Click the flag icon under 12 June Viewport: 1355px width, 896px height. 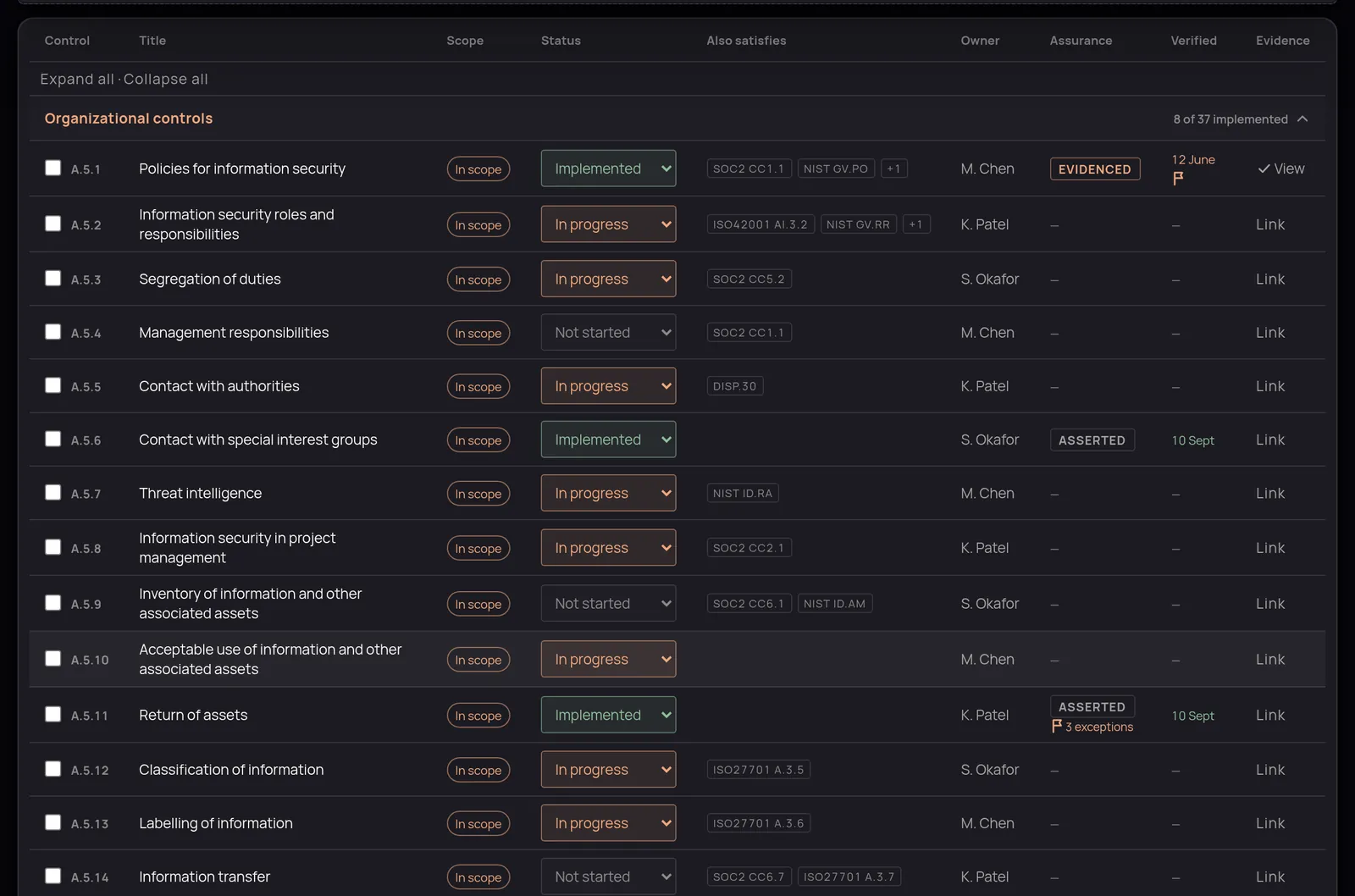[1178, 178]
